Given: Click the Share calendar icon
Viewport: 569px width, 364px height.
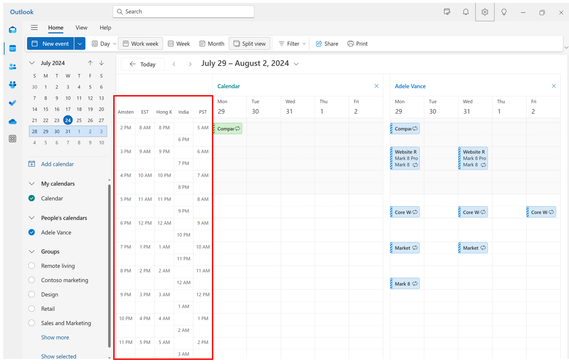Looking at the screenshot, I should 319,44.
